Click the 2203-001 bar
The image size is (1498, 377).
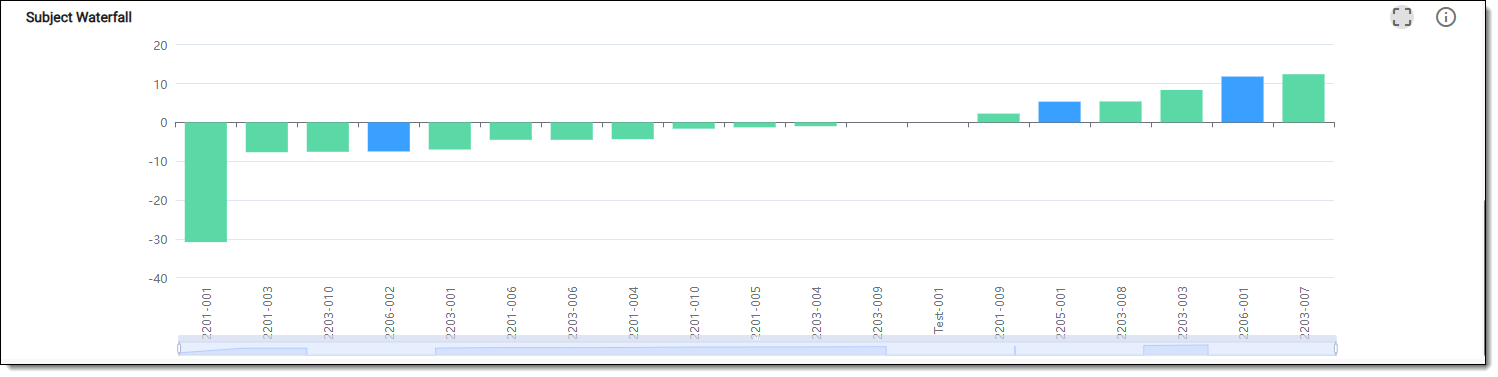pos(450,136)
